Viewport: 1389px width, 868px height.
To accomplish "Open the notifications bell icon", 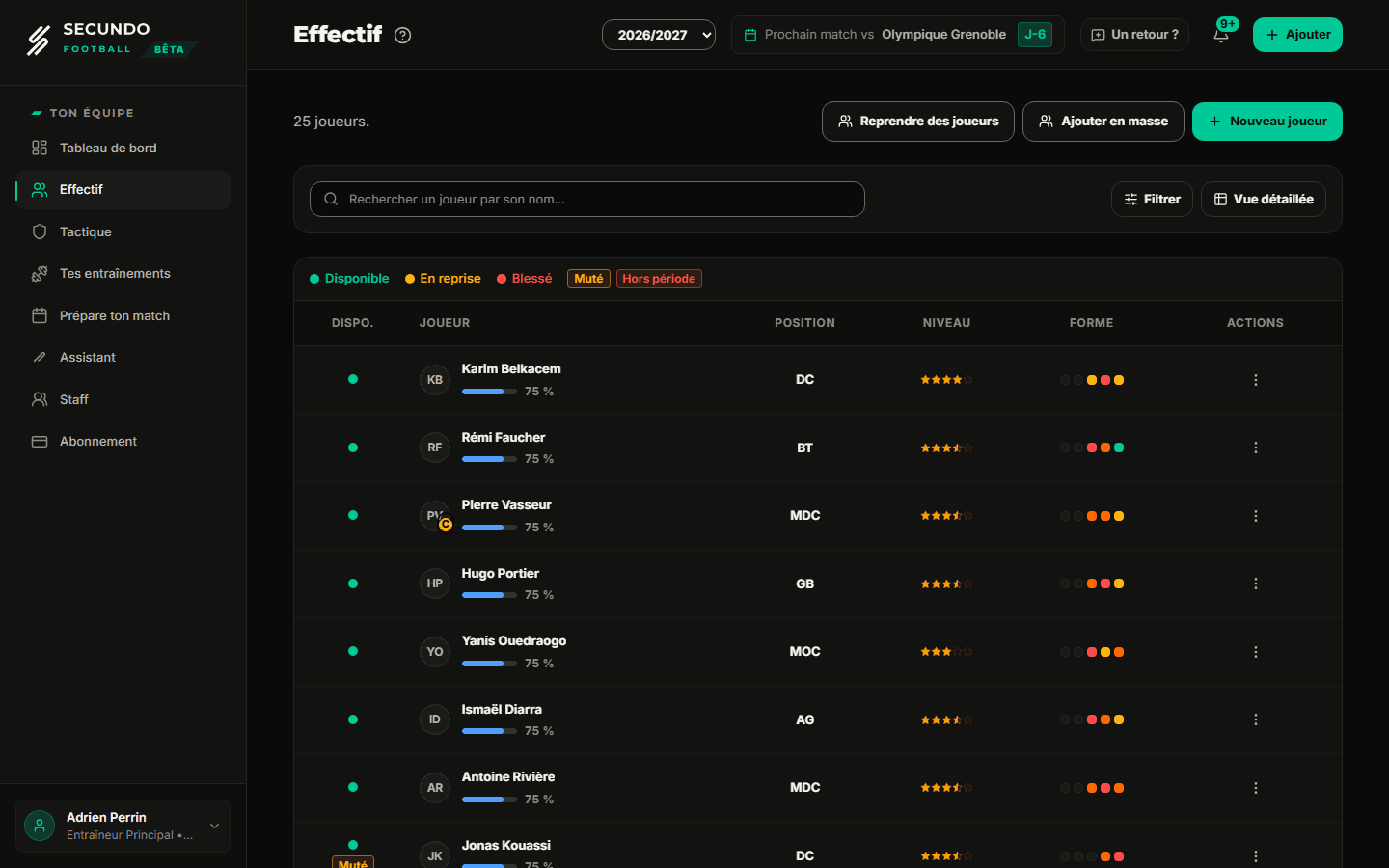I will coord(1221,35).
